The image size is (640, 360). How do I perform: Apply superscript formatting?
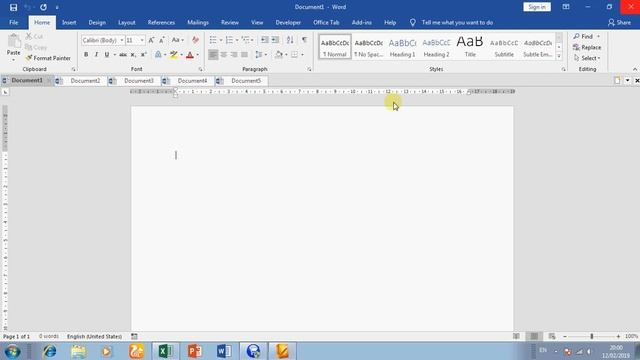click(x=143, y=55)
